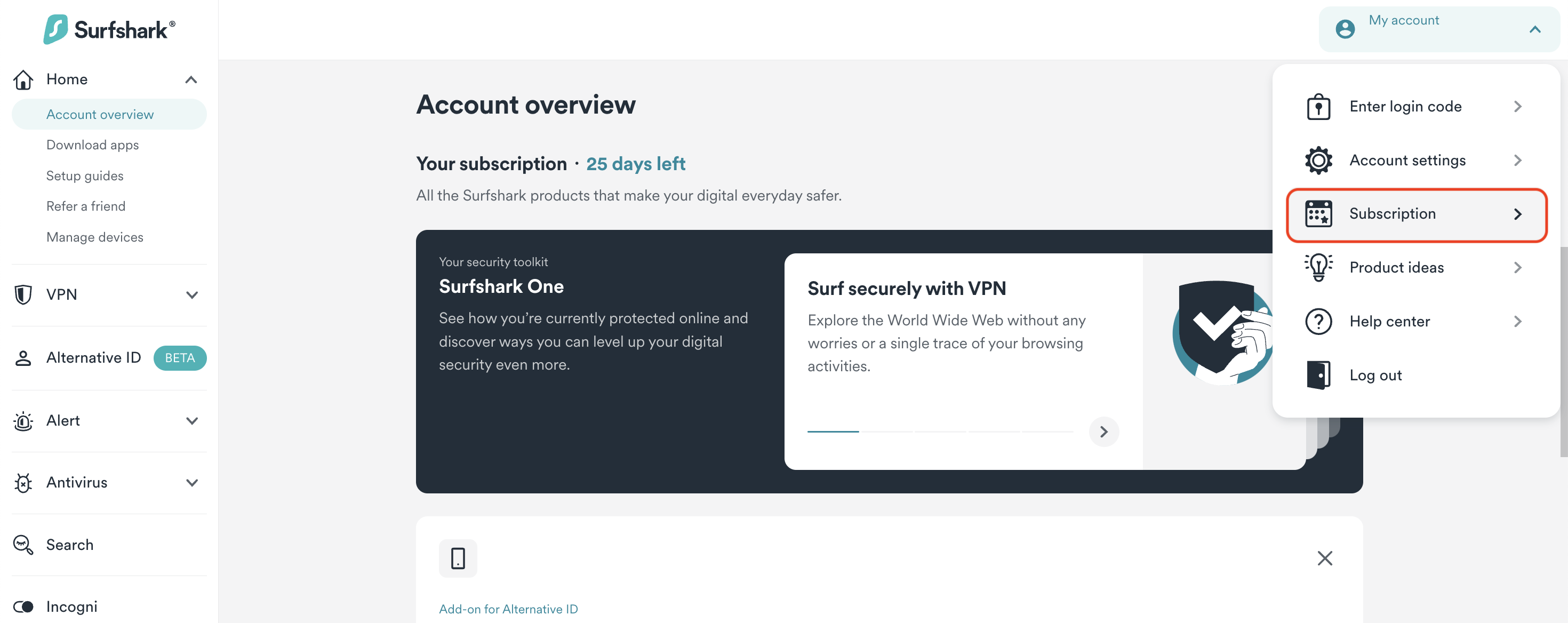Expand the Alert sidebar section
The image size is (1568, 623).
192,421
